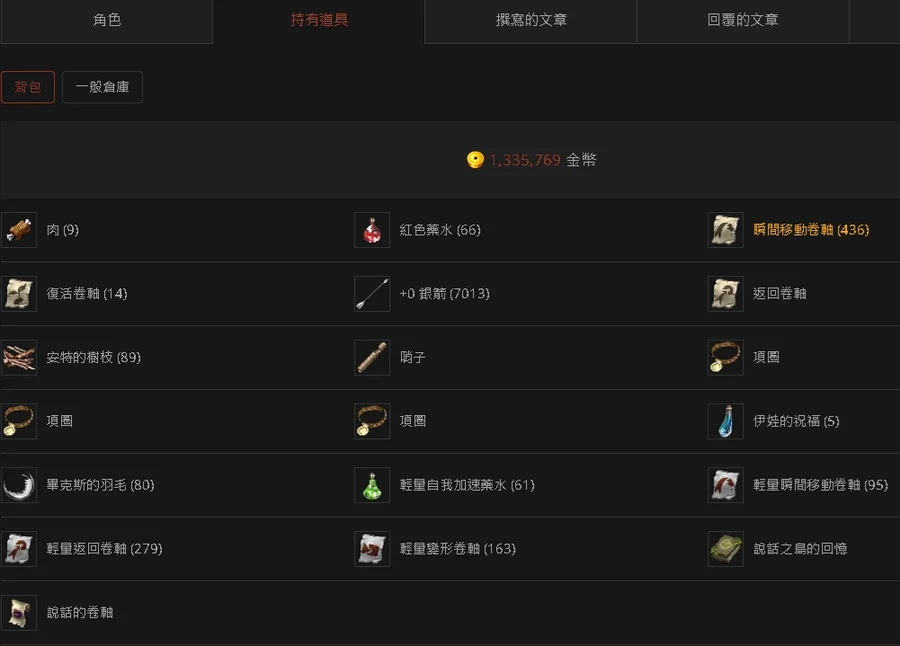
Task: Click the Pixie feather (畢克斯的羽毛) icon
Action: click(x=19, y=485)
